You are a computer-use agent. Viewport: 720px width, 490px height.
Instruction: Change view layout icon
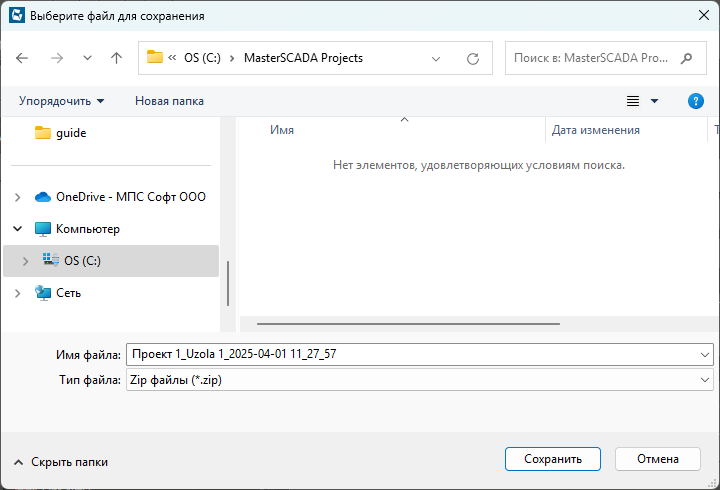click(633, 101)
